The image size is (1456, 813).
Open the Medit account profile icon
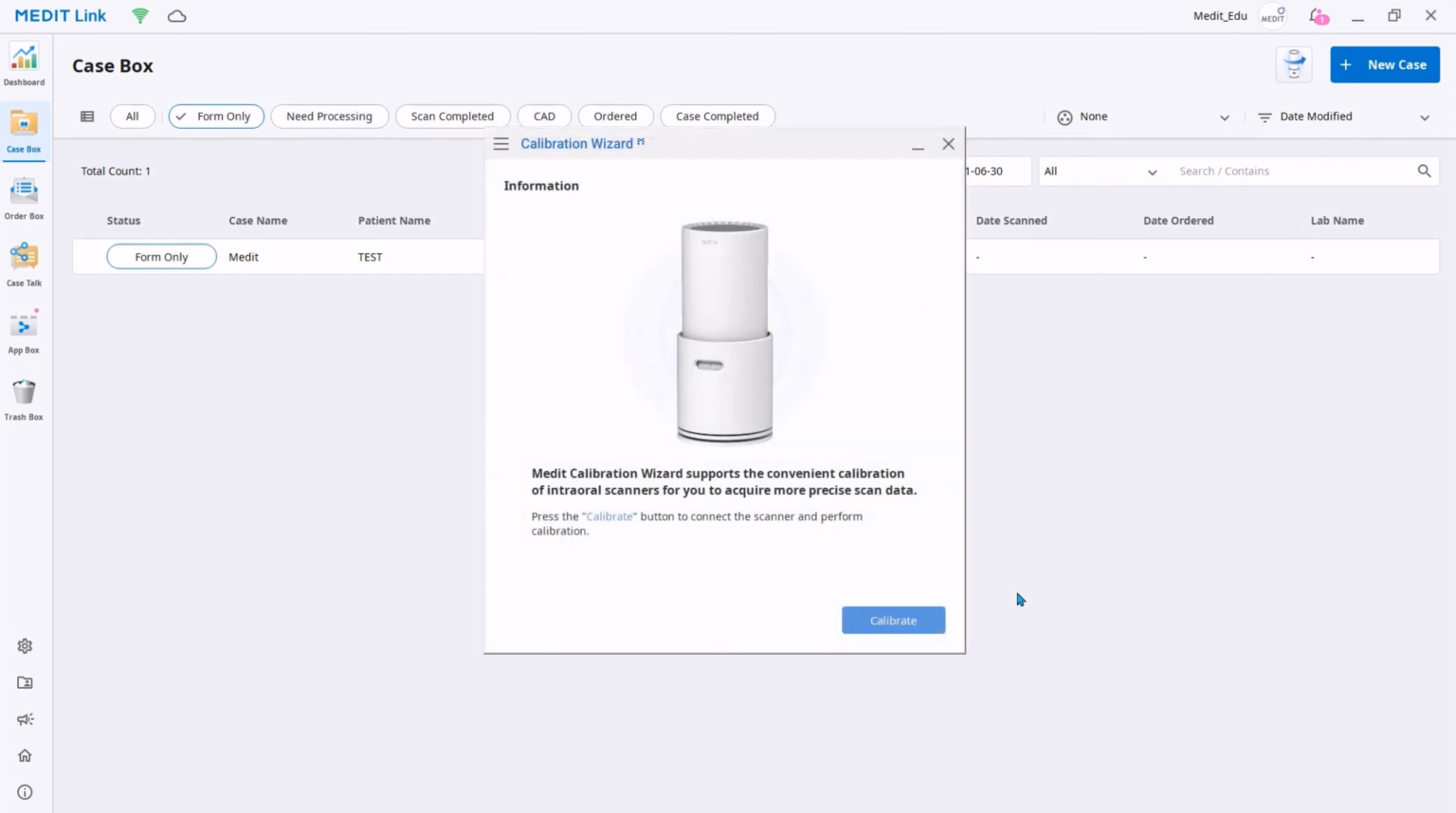click(x=1273, y=16)
